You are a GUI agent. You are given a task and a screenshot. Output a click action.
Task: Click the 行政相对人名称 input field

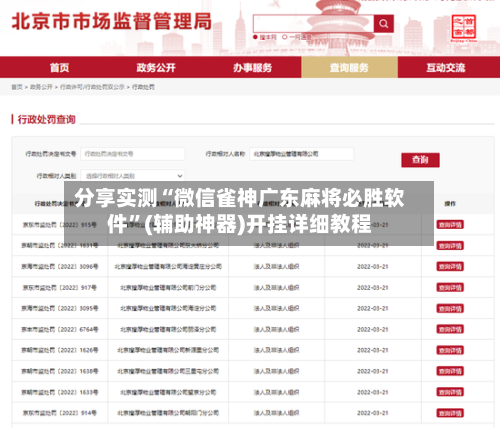pos(302,154)
